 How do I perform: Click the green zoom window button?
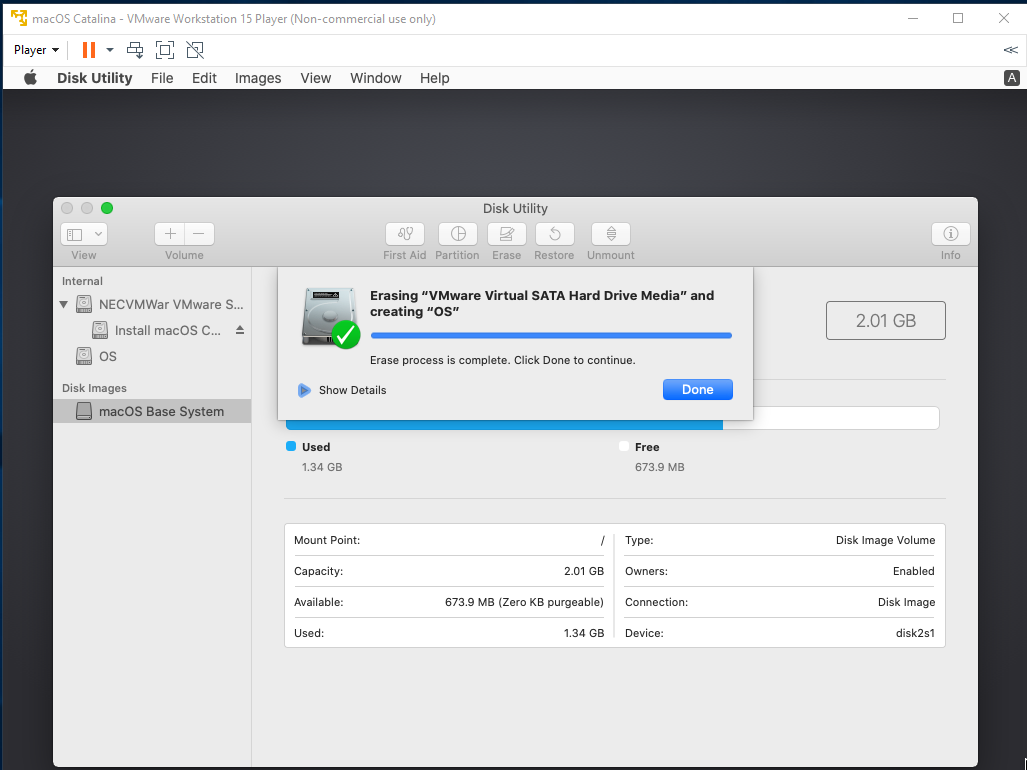coord(107,208)
